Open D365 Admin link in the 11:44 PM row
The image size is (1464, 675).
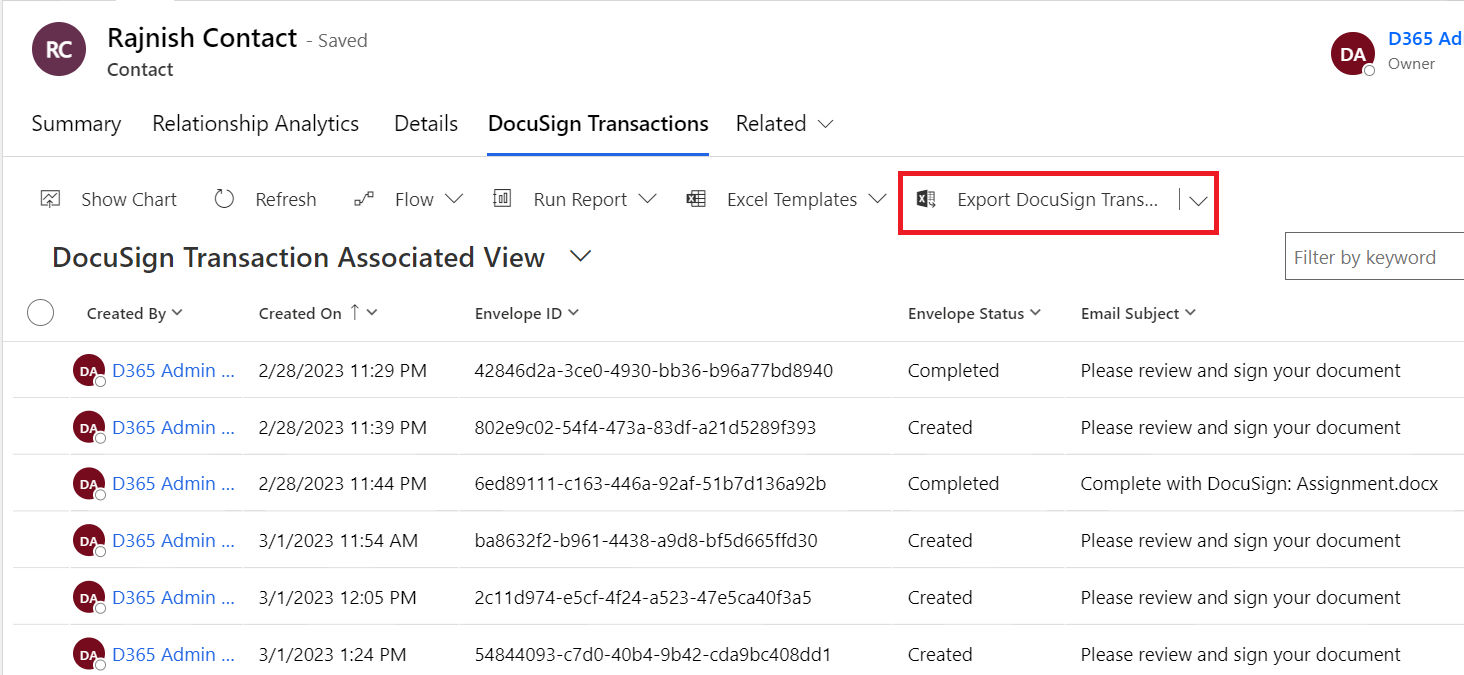(173, 484)
